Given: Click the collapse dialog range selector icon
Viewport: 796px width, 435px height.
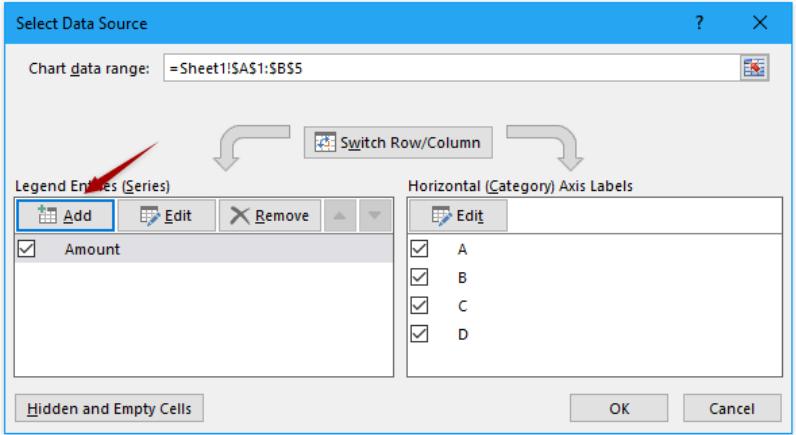Looking at the screenshot, I should [754, 68].
